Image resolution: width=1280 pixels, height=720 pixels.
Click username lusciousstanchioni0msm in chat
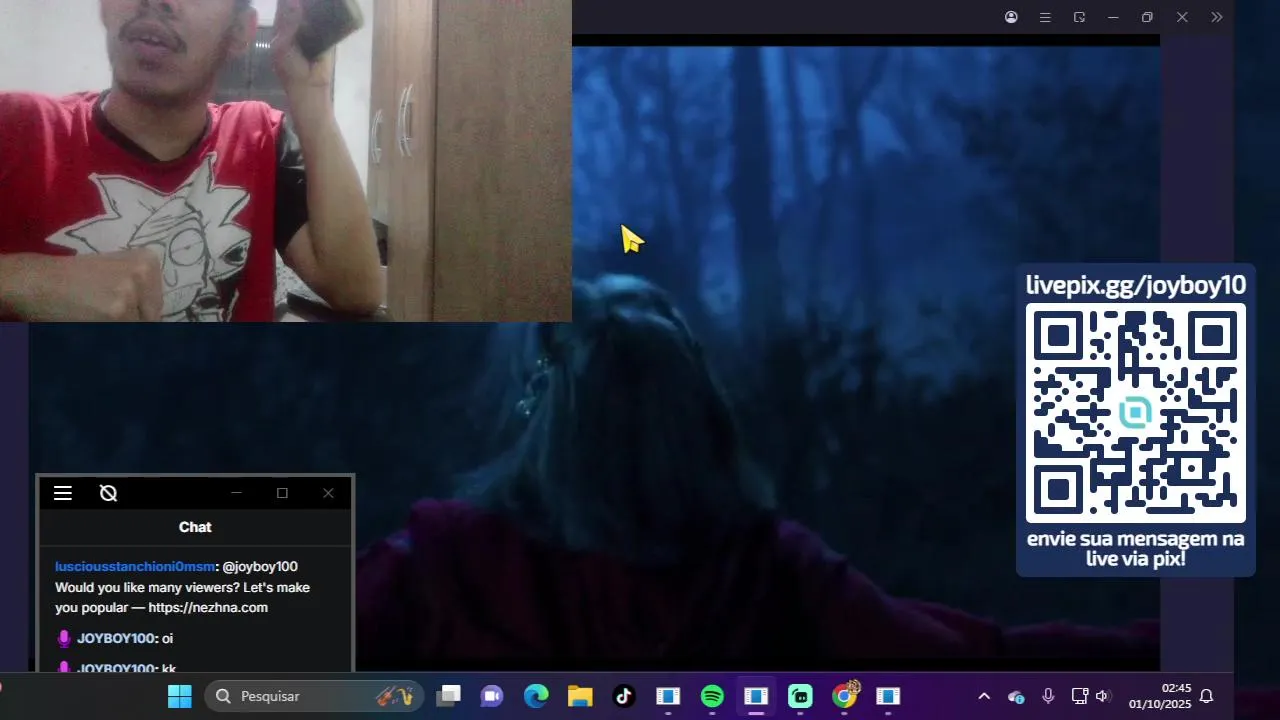click(135, 567)
